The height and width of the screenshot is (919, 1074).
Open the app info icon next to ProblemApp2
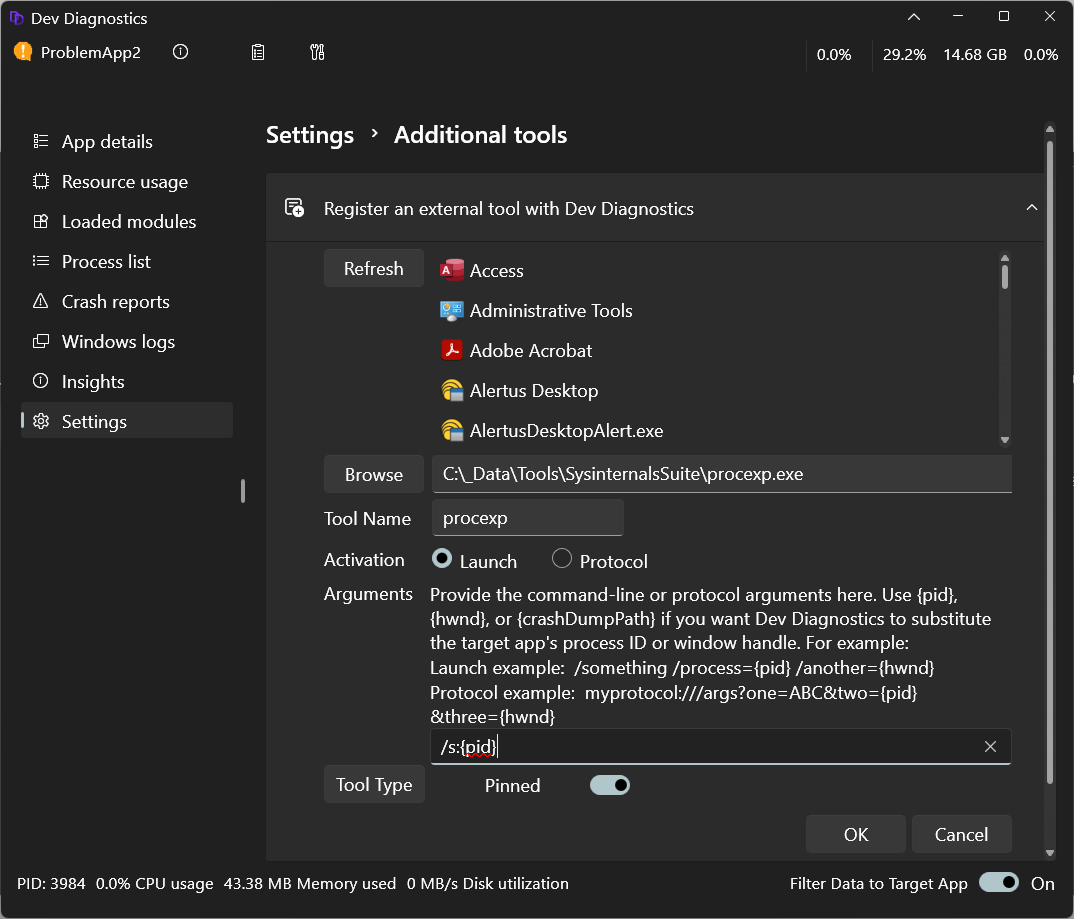click(180, 52)
